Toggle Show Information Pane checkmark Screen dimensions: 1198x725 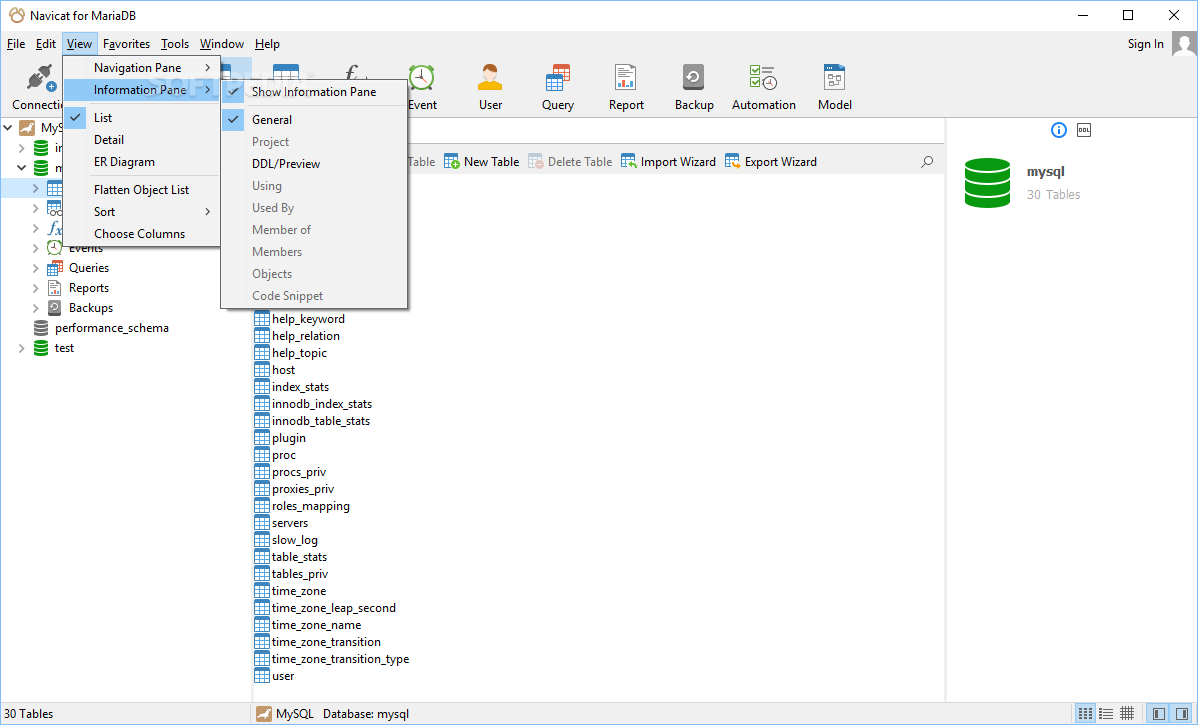point(233,92)
